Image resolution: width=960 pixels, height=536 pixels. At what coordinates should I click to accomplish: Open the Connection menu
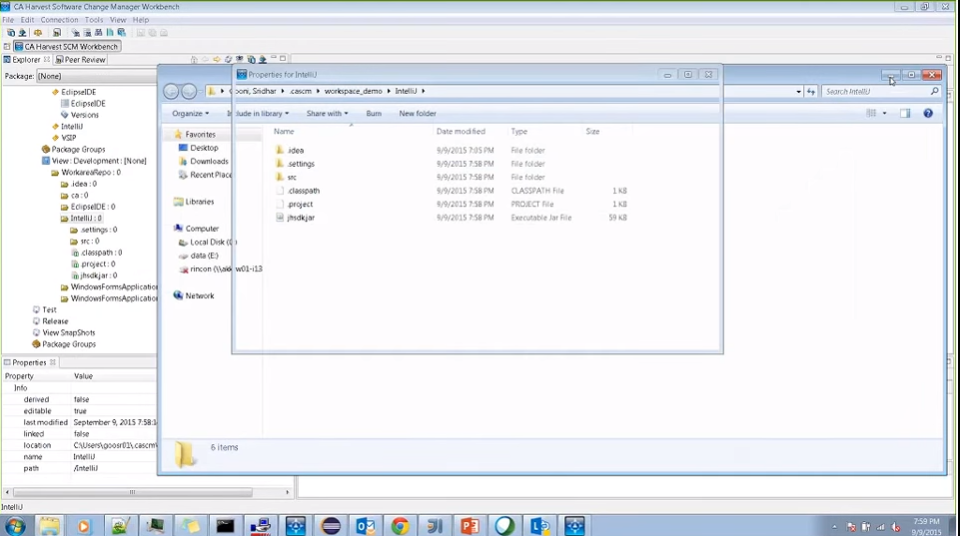(x=59, y=20)
